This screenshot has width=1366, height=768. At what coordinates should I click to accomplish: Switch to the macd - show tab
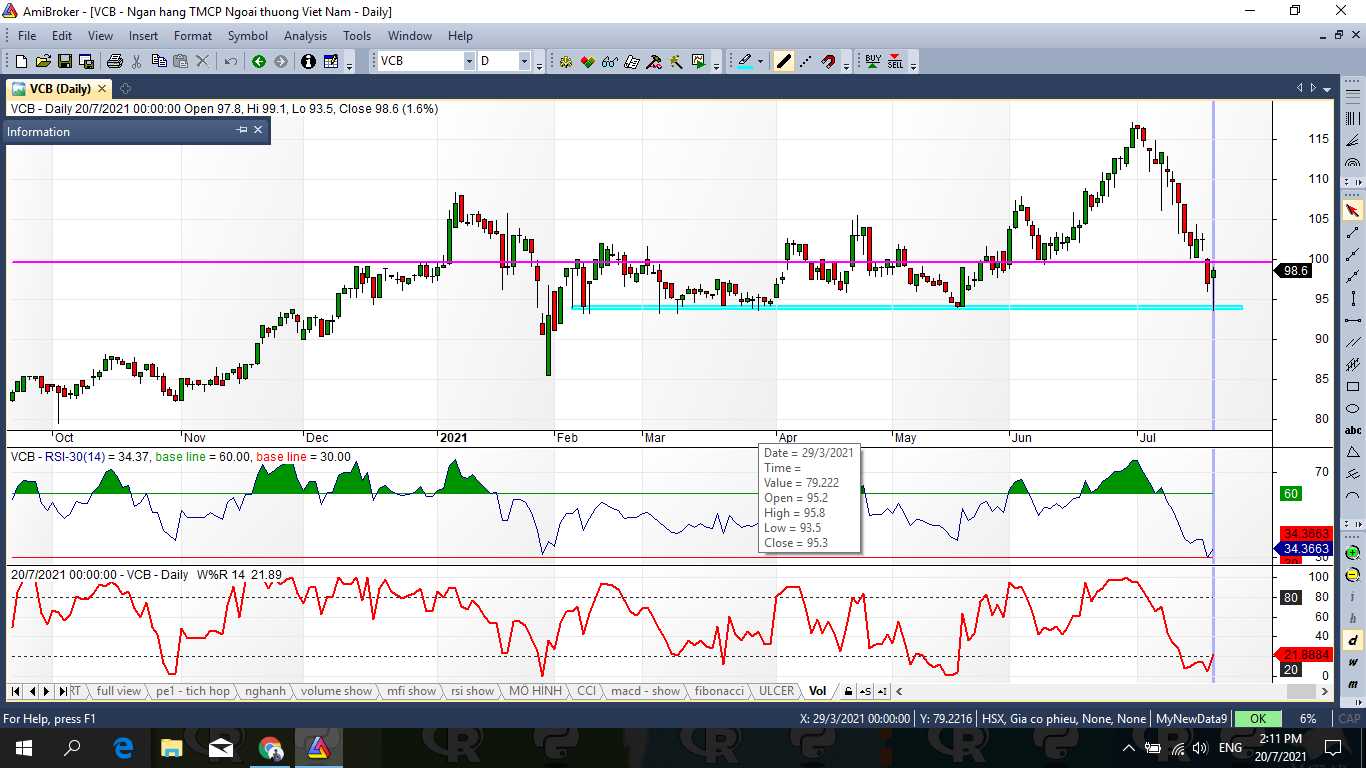[x=645, y=691]
